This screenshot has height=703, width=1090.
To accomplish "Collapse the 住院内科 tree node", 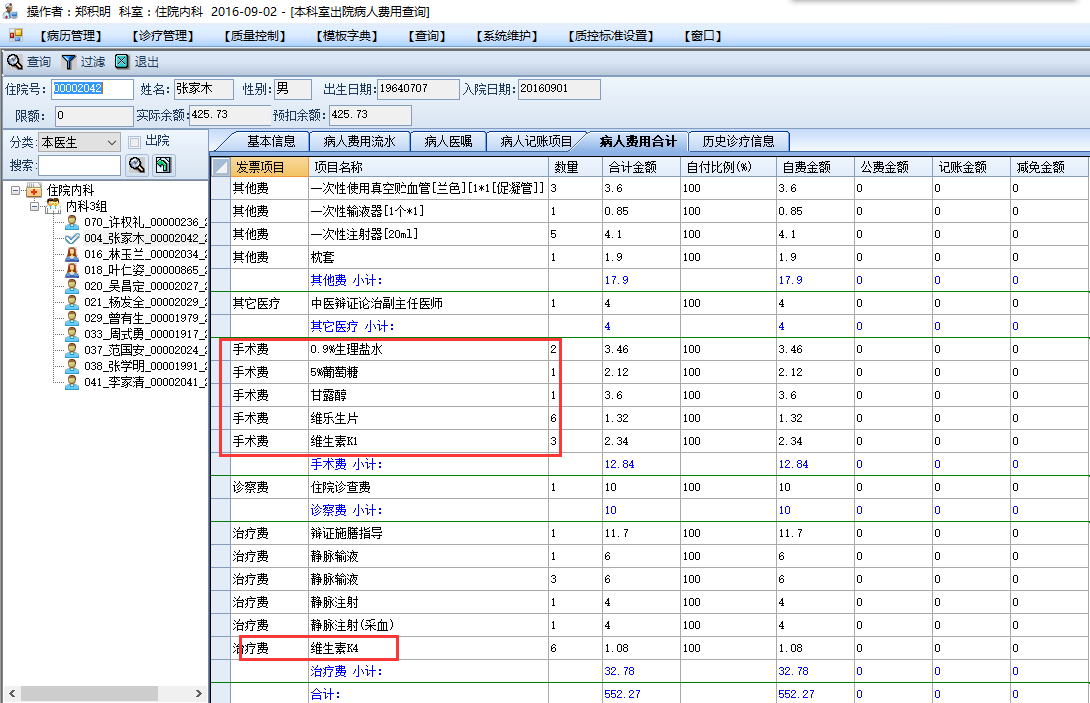I will (x=15, y=190).
